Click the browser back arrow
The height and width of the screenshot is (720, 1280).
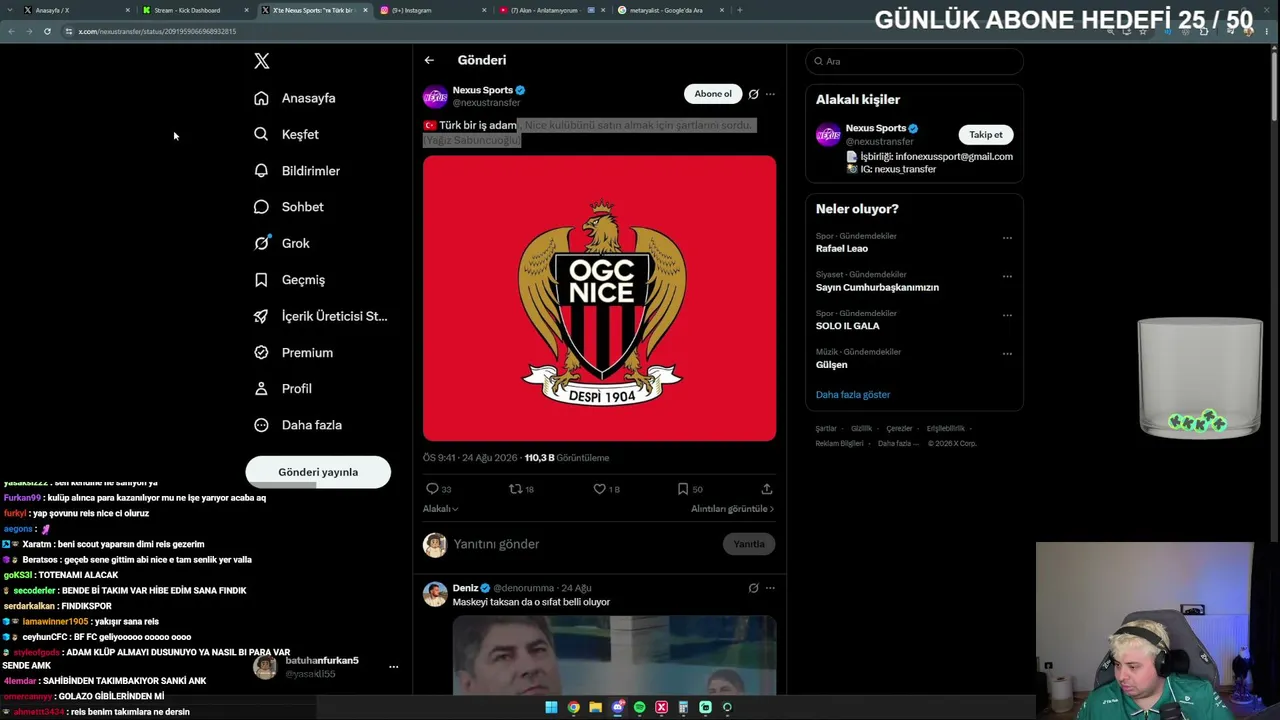click(11, 31)
